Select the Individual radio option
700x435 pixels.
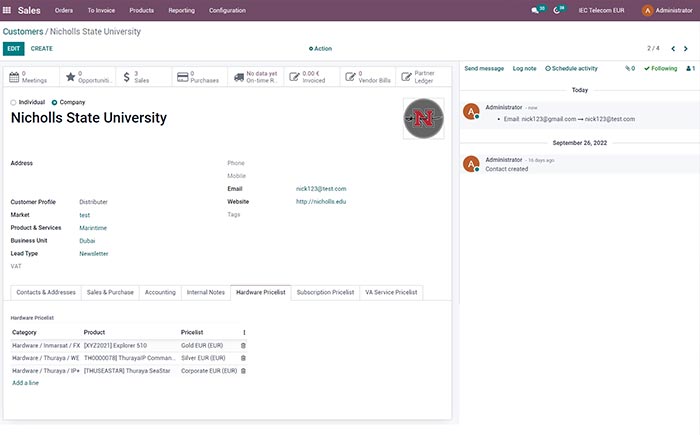pos(14,102)
